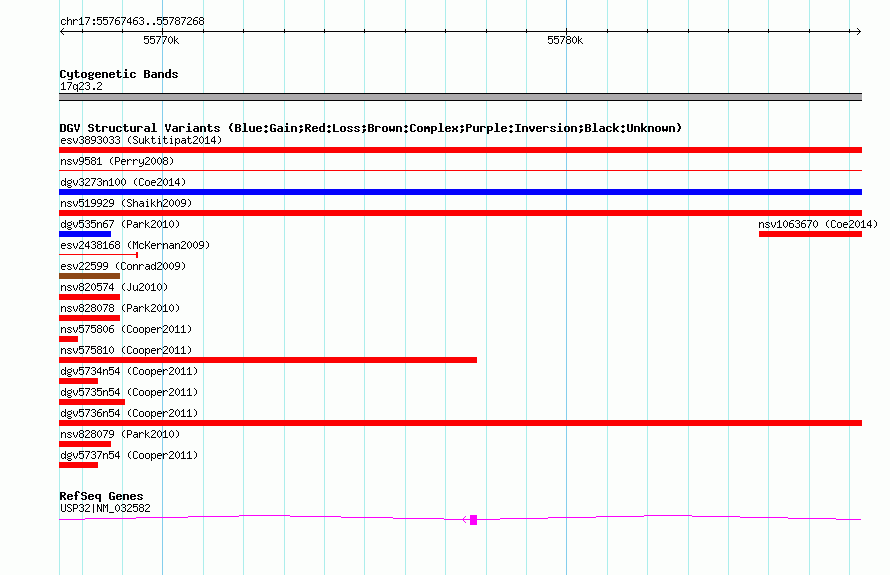Select the nsv9581 (Perry2008) variant label
Screen dimensions: 890x575
coord(117,161)
